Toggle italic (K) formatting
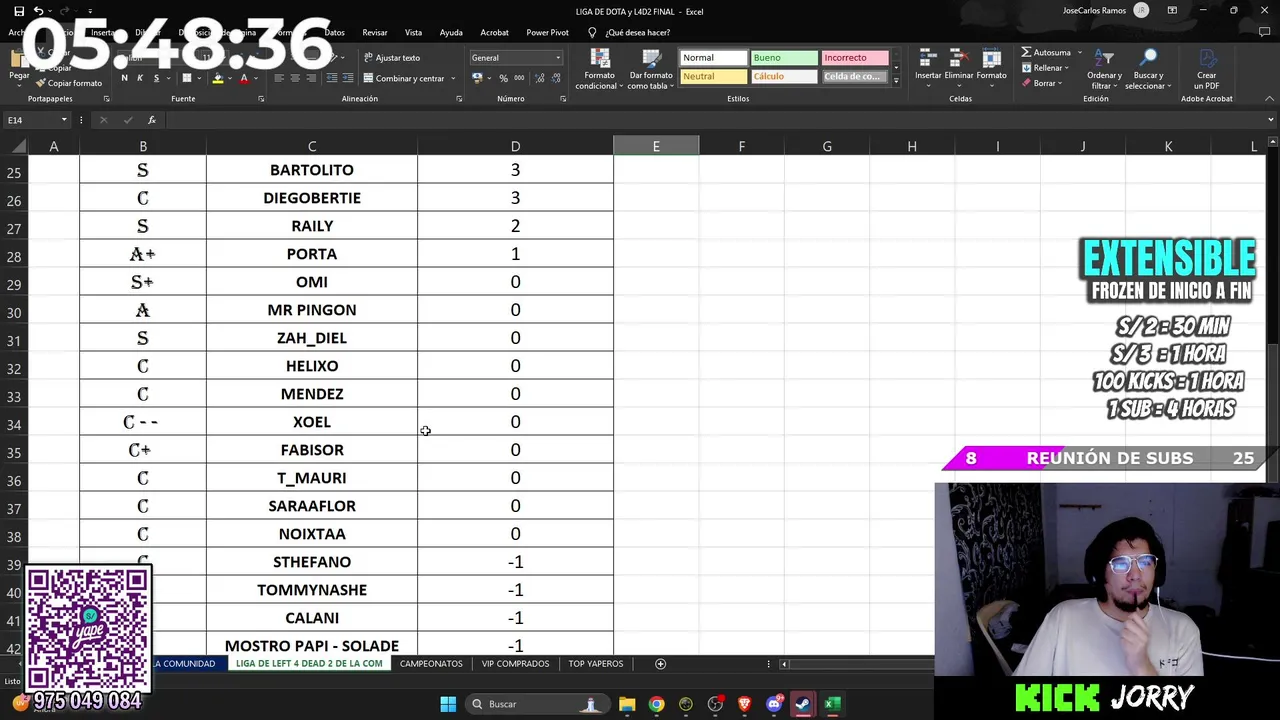 point(139,78)
